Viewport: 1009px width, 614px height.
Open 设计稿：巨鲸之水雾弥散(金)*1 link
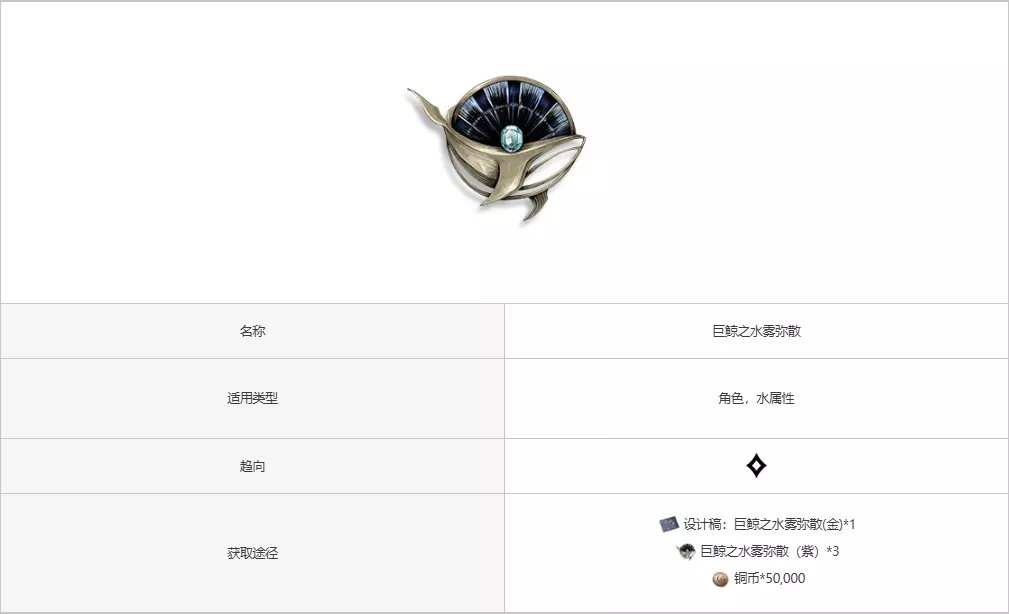770,524
